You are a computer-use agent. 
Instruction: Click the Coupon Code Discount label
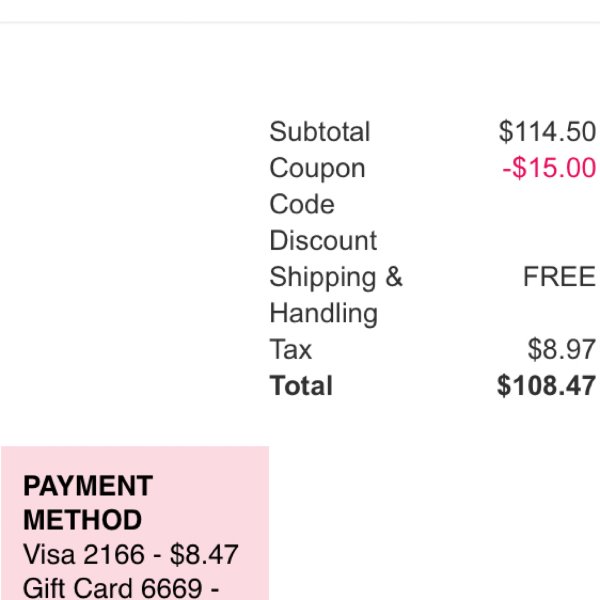click(x=323, y=204)
